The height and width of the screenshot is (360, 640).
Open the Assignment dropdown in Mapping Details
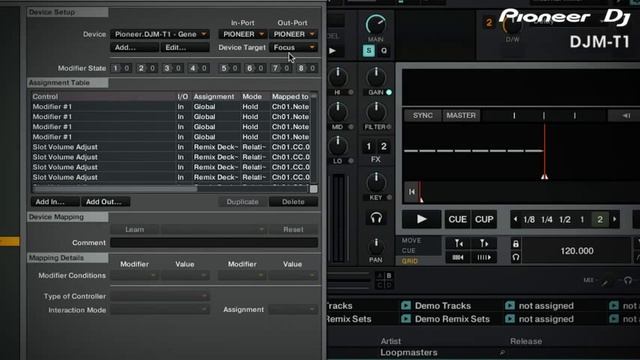(293, 310)
